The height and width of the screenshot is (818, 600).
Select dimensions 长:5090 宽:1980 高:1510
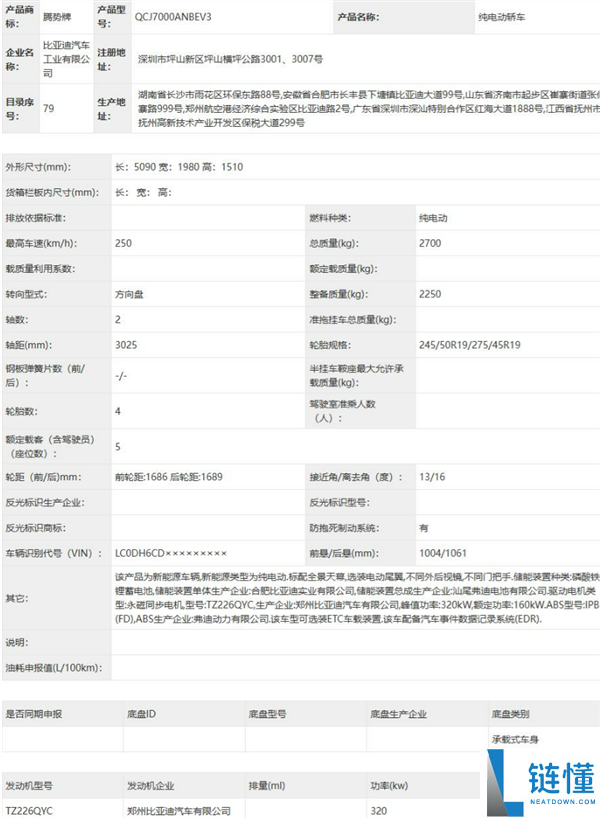click(x=179, y=167)
